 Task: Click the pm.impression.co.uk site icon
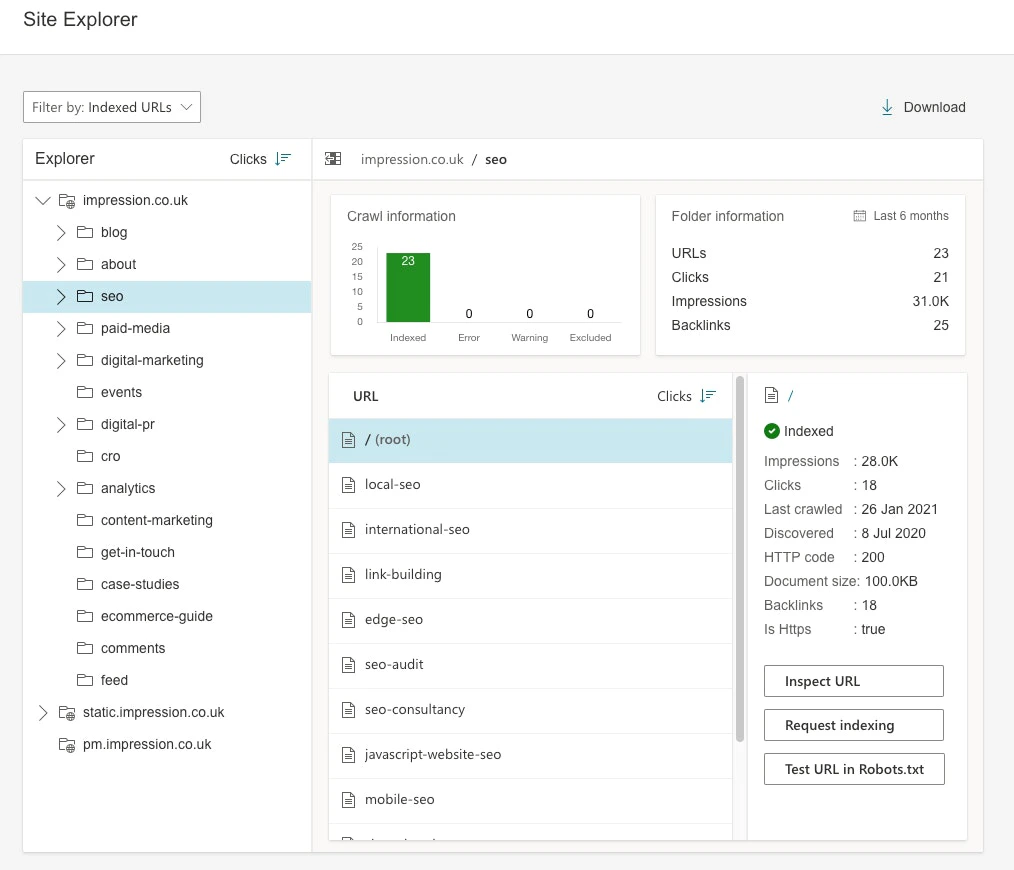[x=67, y=745]
